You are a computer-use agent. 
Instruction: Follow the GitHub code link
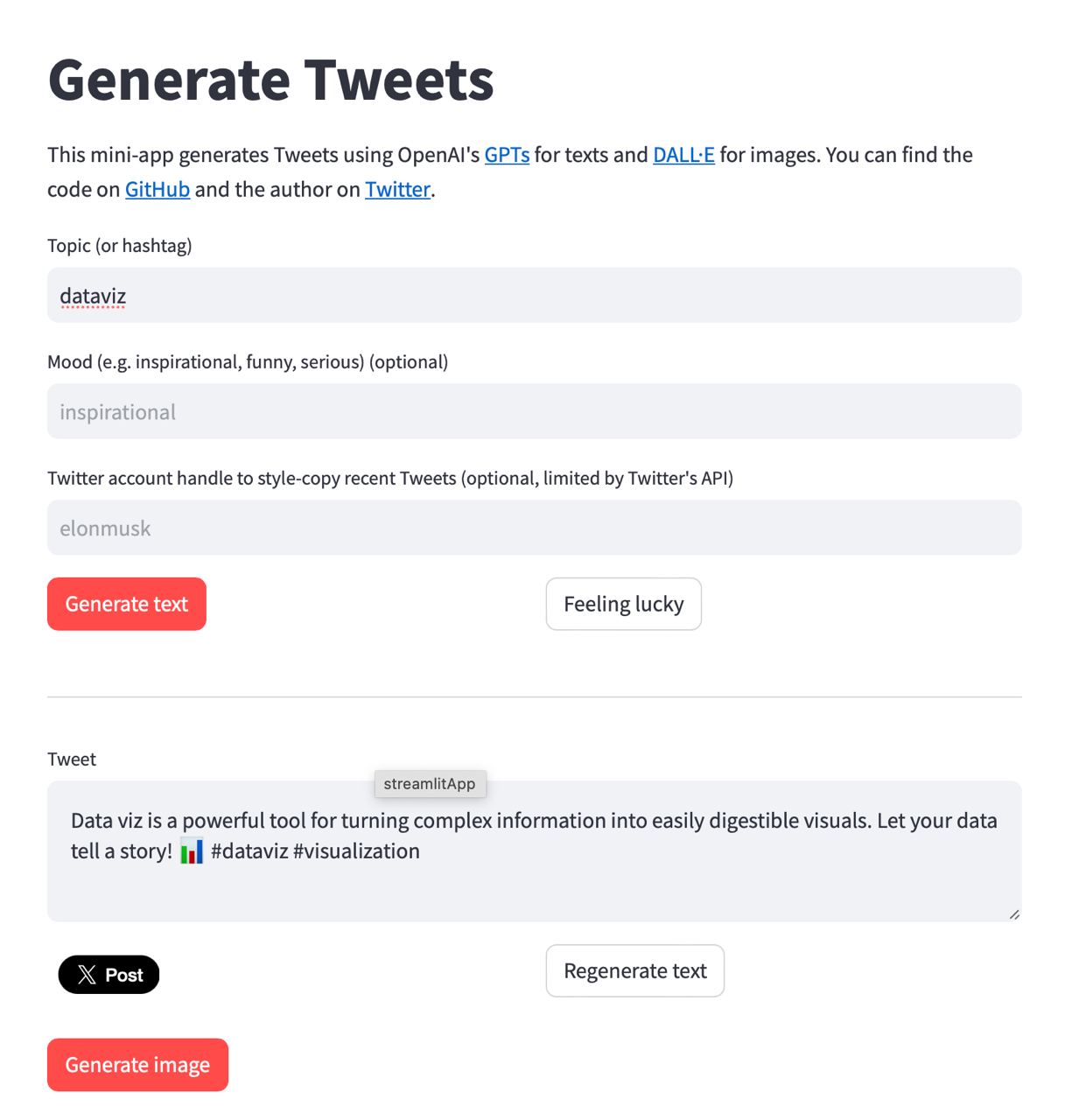tap(158, 190)
